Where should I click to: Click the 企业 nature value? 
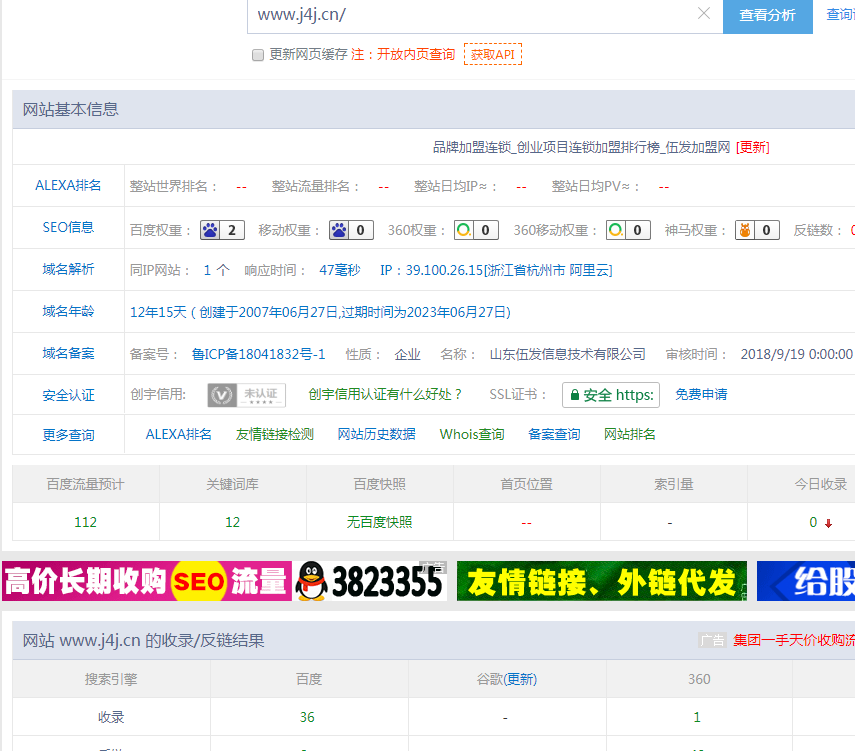[407, 354]
